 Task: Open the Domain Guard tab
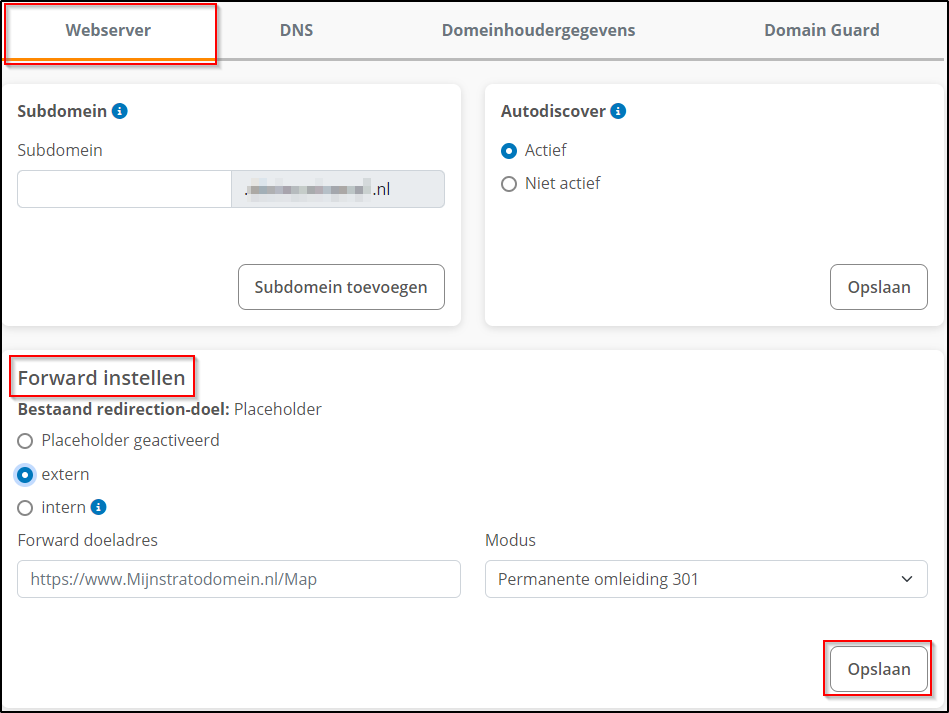click(x=821, y=30)
